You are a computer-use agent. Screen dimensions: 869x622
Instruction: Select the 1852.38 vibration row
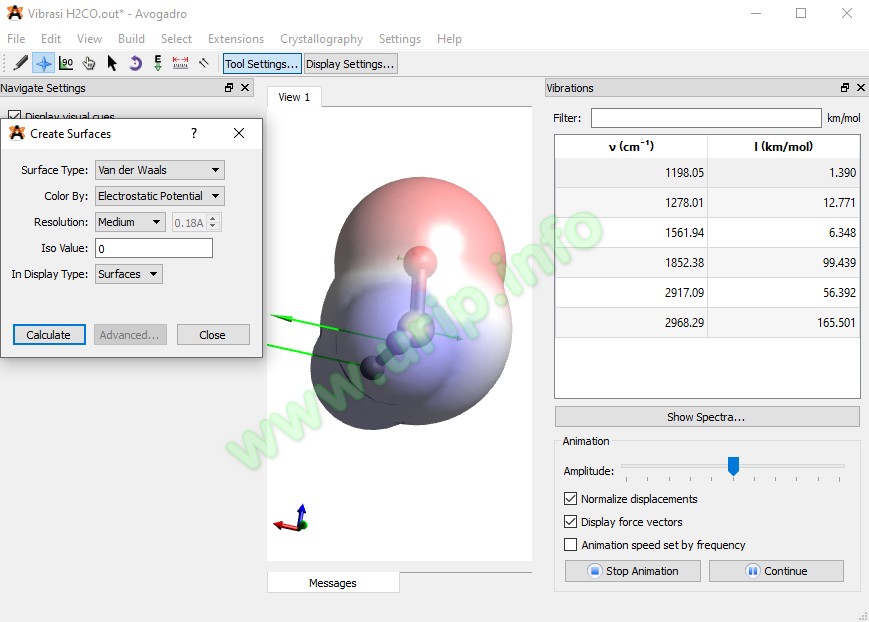[x=707, y=262]
